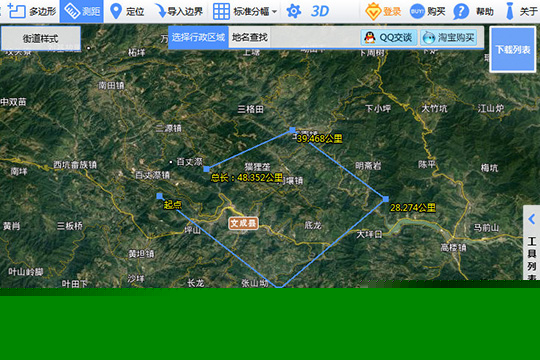The image size is (540, 360).
Task: Open the 关于 about item
Action: 521,11
